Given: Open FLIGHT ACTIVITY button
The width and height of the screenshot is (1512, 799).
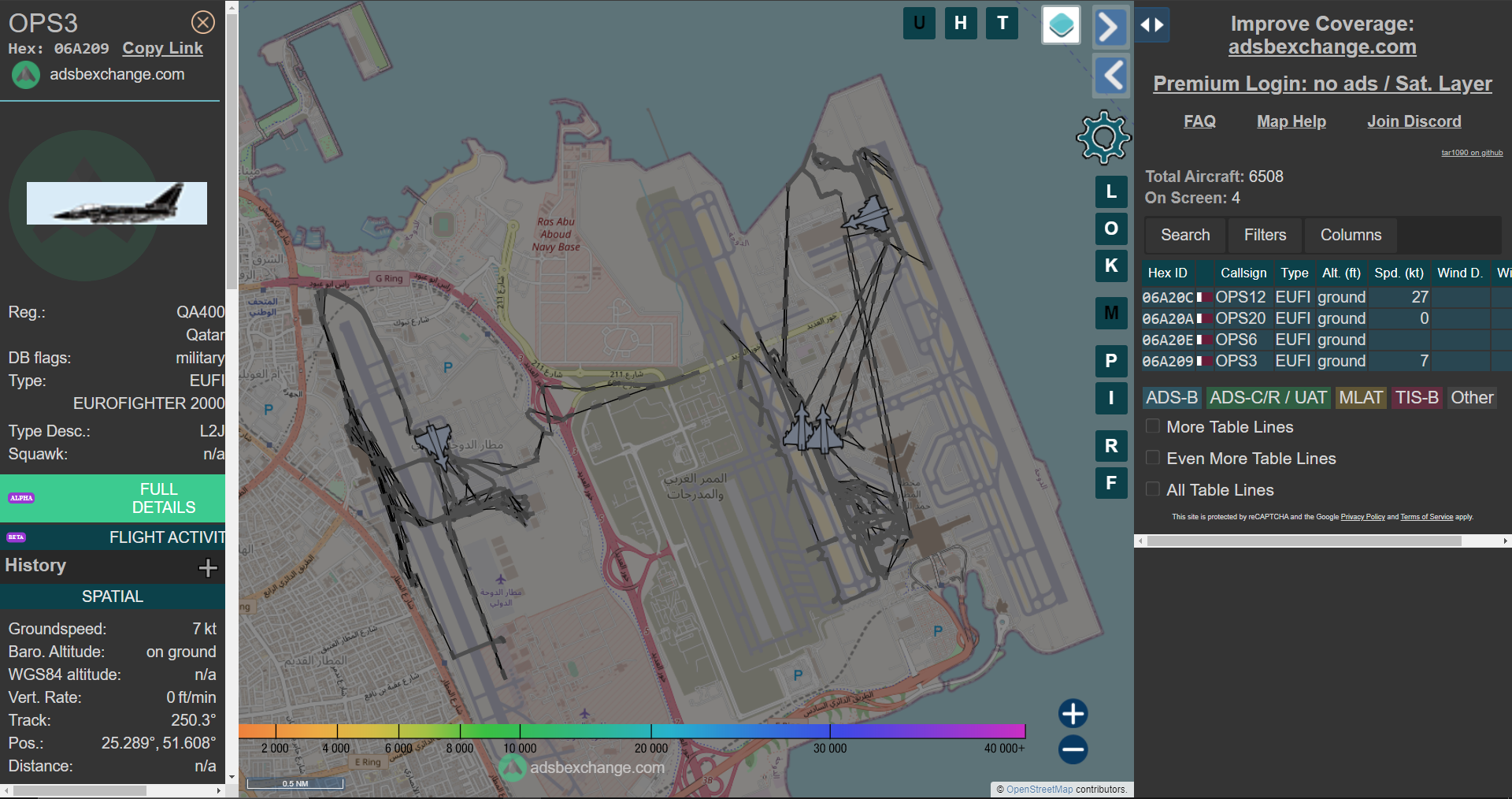Looking at the screenshot, I should 113,537.
